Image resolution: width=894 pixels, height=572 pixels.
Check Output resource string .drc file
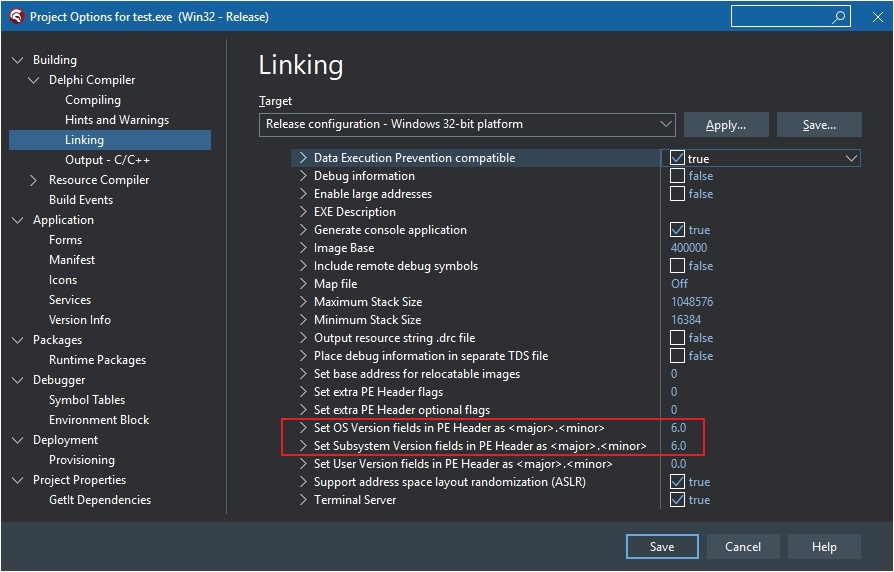coord(677,338)
